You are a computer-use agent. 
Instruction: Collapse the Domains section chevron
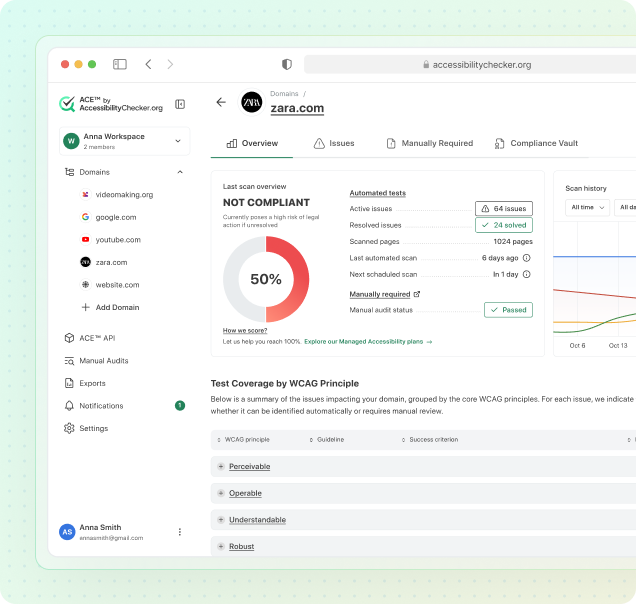pyautogui.click(x=180, y=172)
